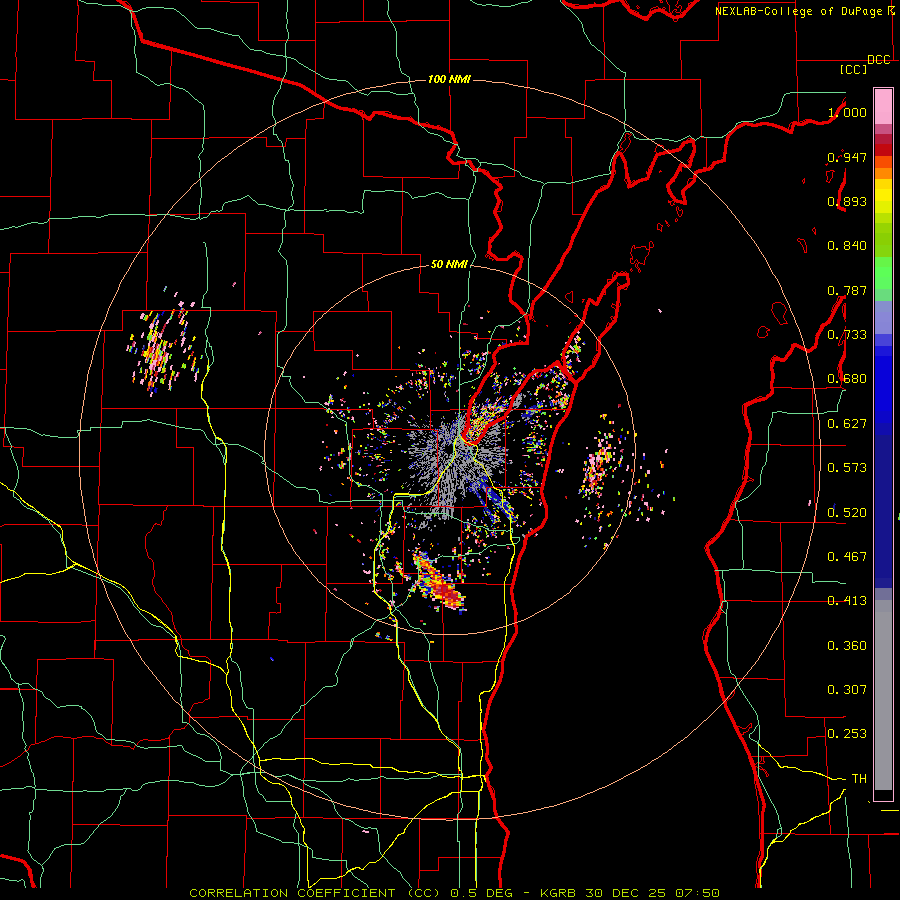Click the 100 NMI range ring label

click(449, 79)
